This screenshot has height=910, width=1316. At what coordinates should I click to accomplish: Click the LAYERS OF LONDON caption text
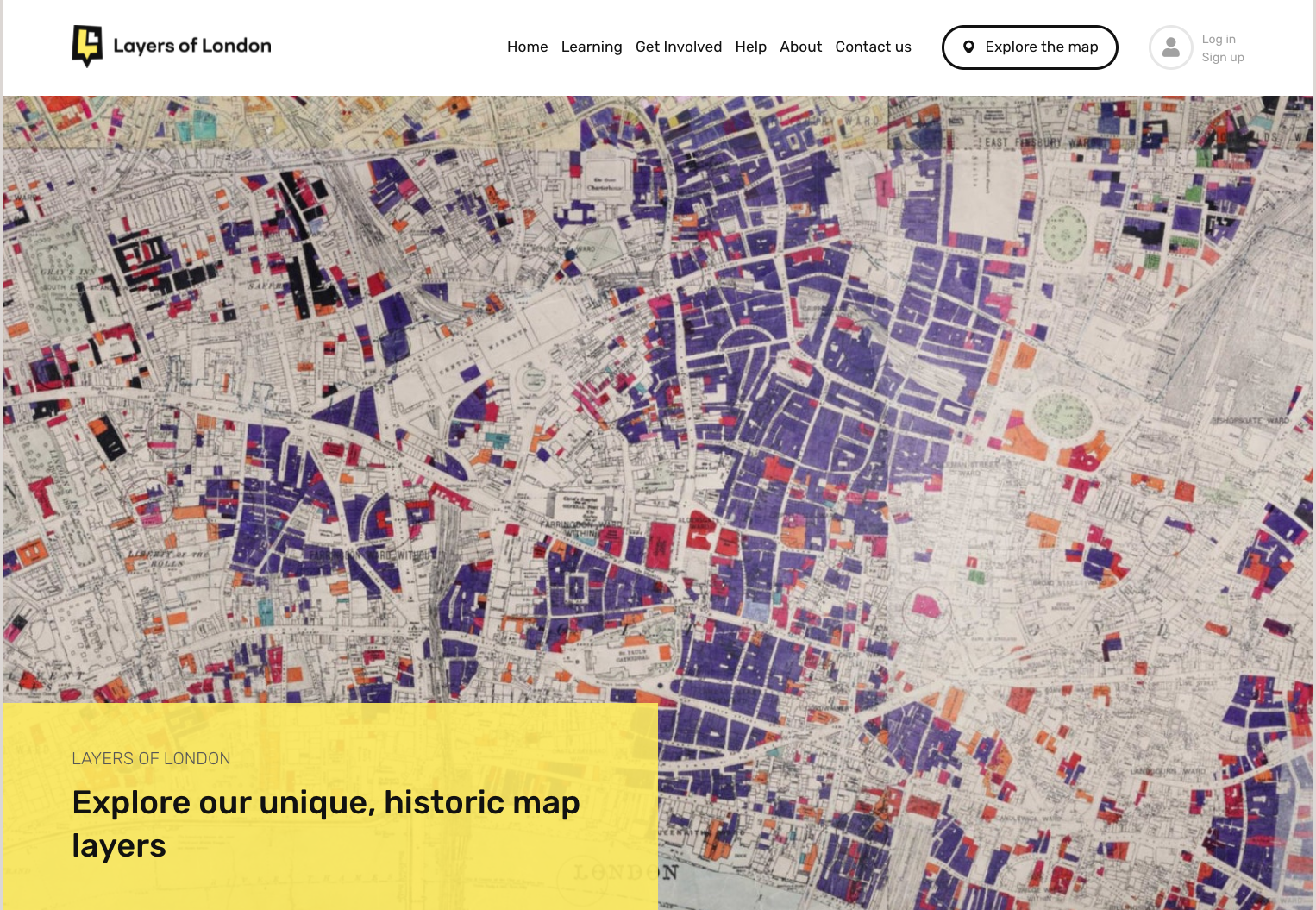pyautogui.click(x=151, y=758)
